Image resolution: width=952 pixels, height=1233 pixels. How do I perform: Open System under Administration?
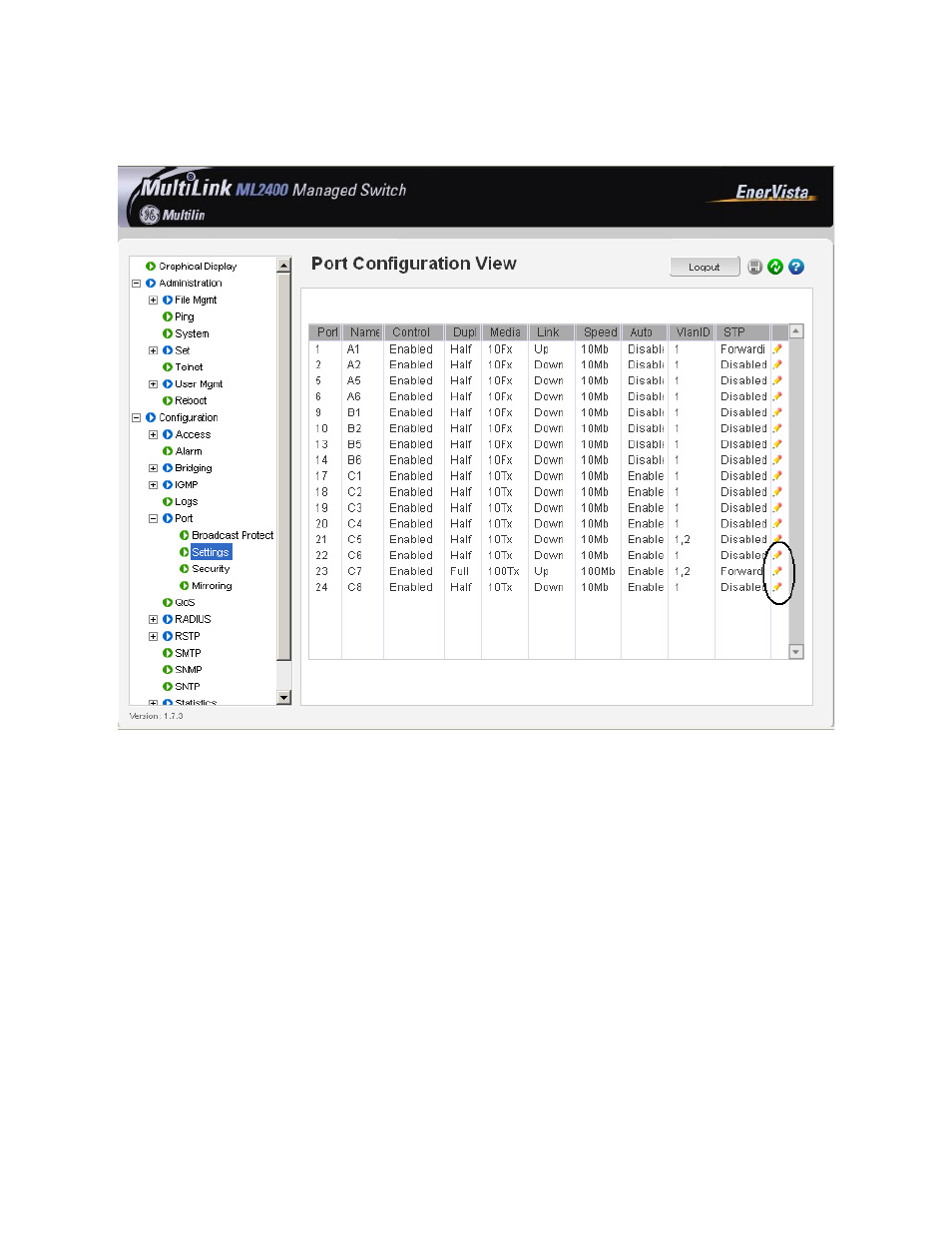click(192, 334)
